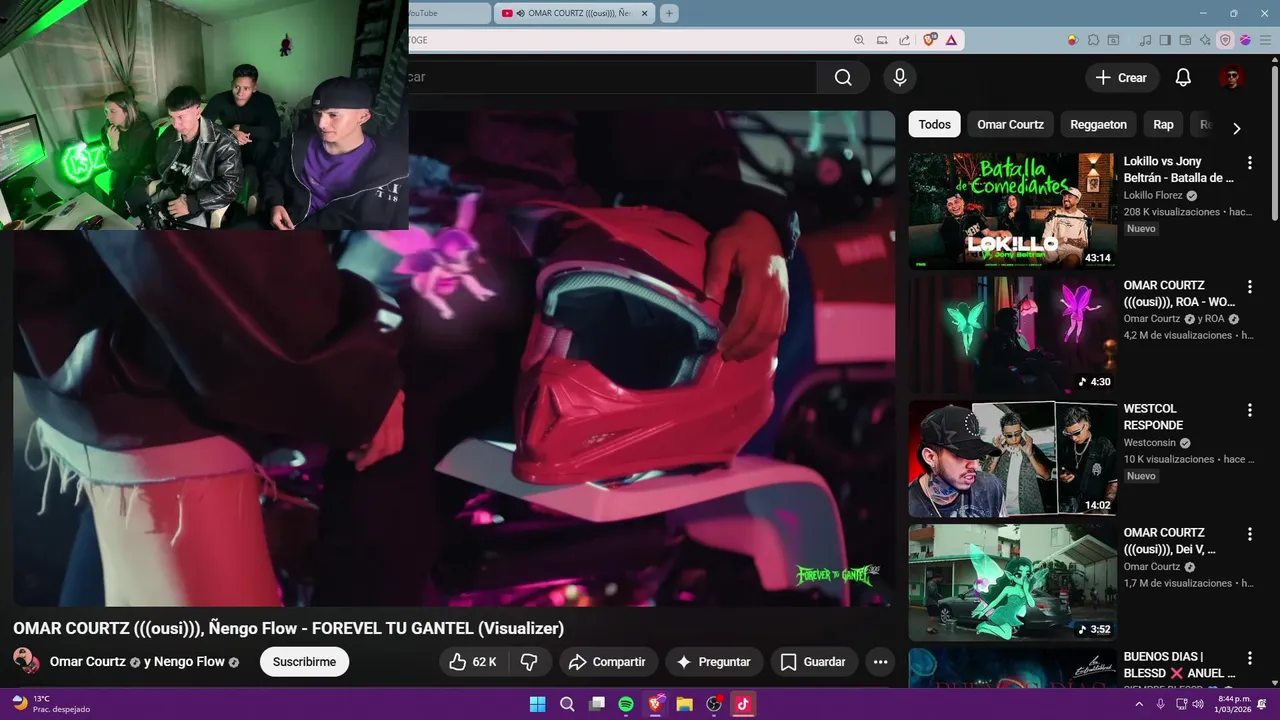1280x720 pixels.
Task: Click the share page icon in address bar
Action: [x=904, y=40]
